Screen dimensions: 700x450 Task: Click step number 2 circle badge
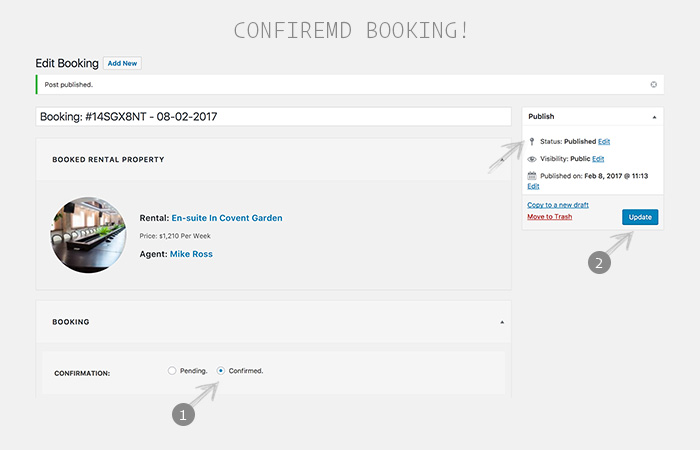tap(599, 262)
